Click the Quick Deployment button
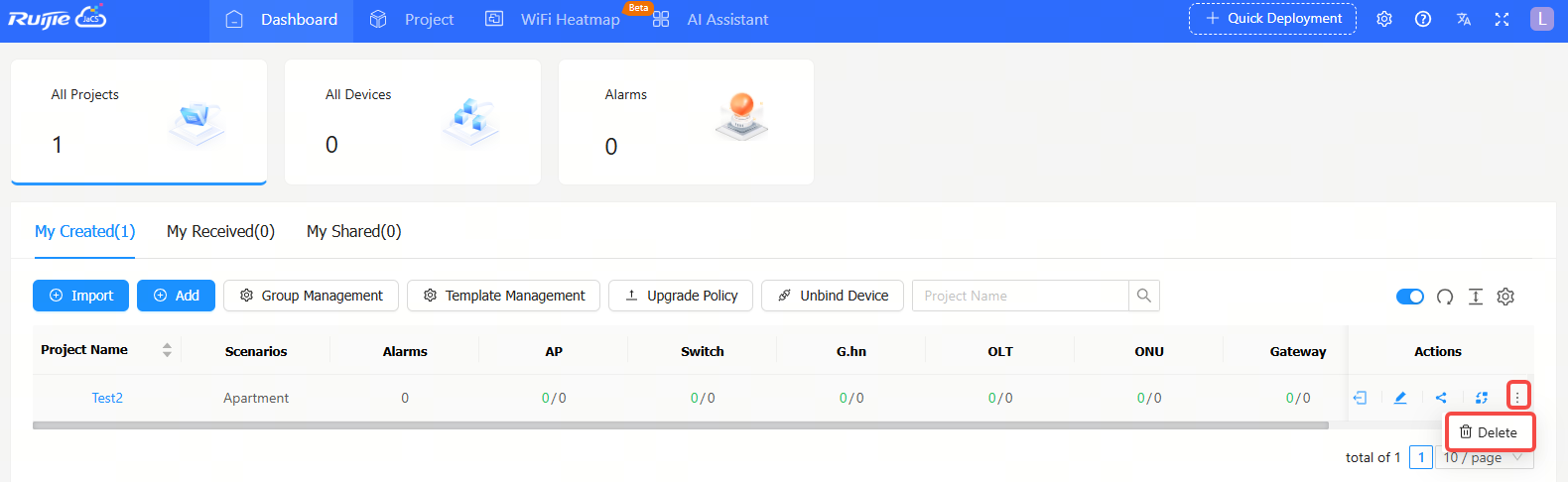This screenshot has width=1568, height=482. pyautogui.click(x=1272, y=19)
